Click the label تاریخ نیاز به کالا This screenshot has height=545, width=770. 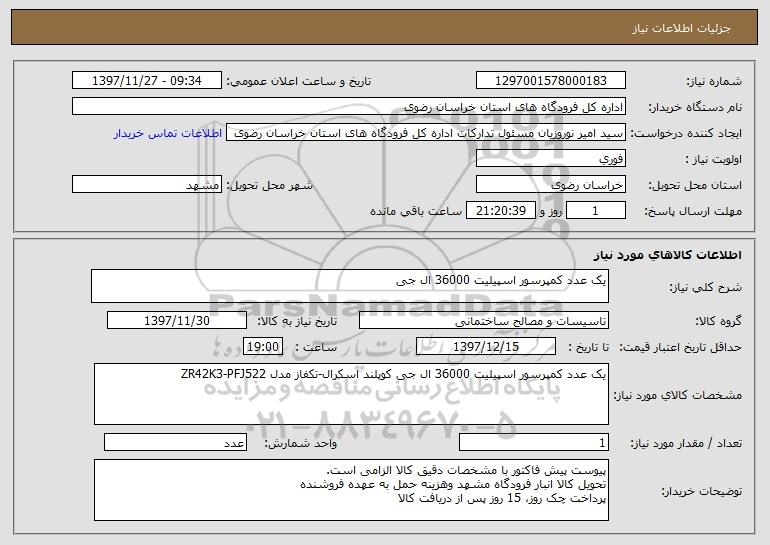pos(297,321)
